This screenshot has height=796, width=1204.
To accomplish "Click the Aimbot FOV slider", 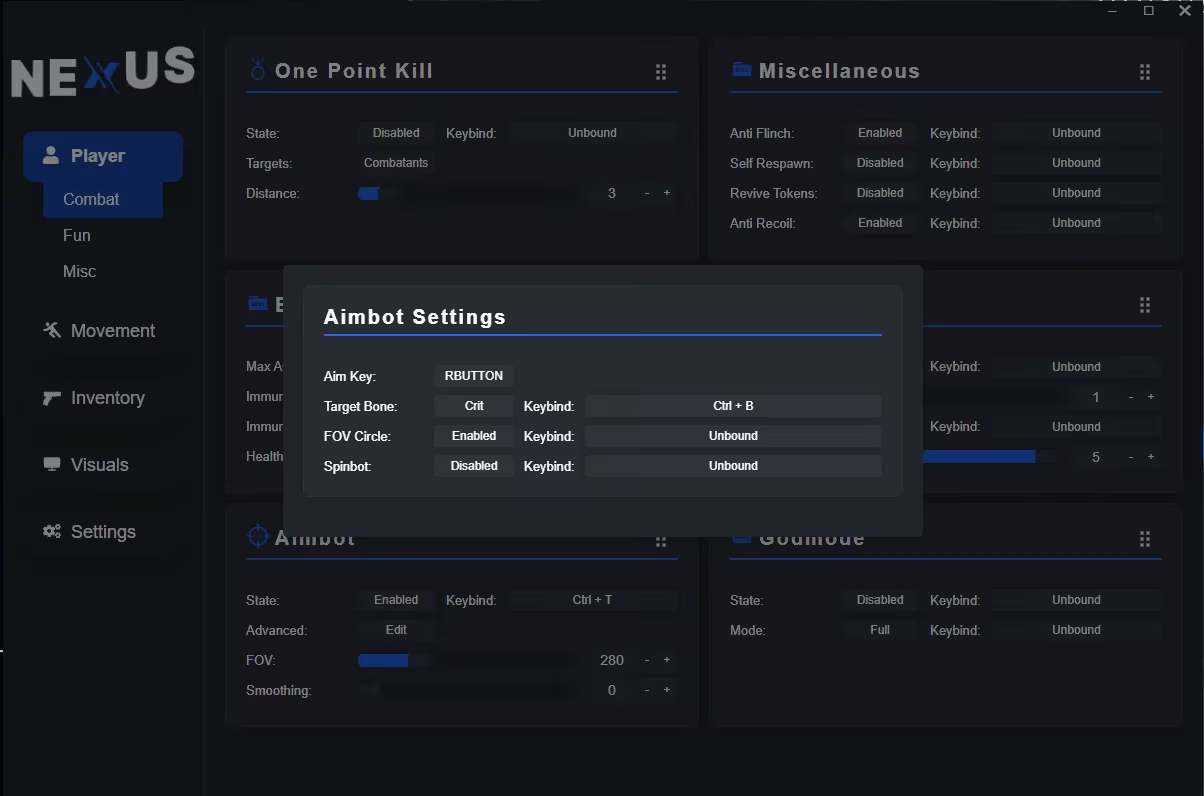I will coord(467,660).
